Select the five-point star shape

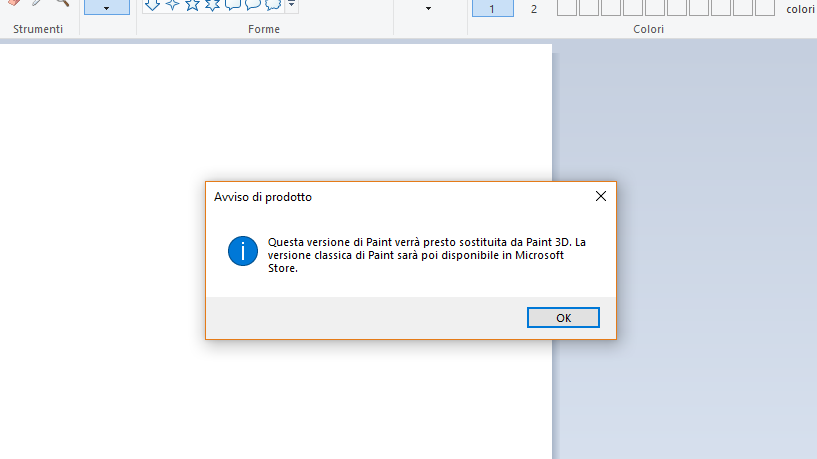point(192,5)
